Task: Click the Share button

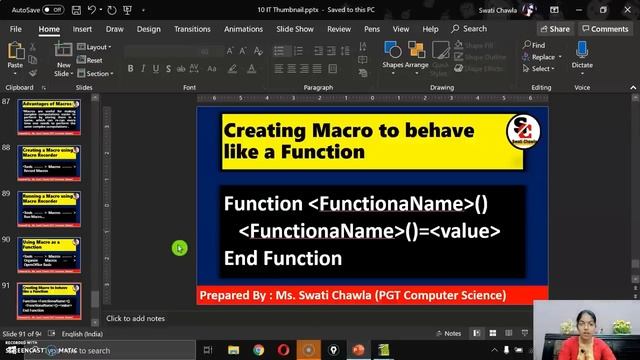Action: pyautogui.click(x=555, y=29)
